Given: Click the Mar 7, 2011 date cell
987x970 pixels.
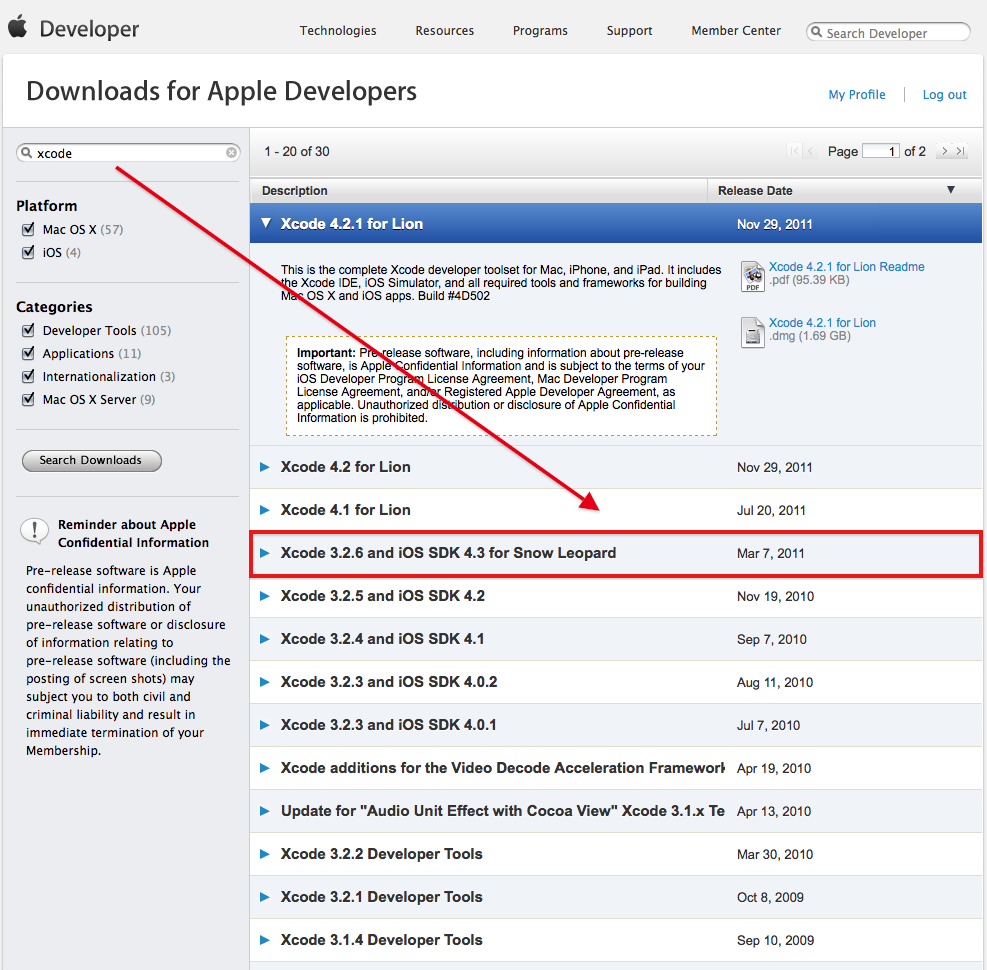Looking at the screenshot, I should pos(770,553).
